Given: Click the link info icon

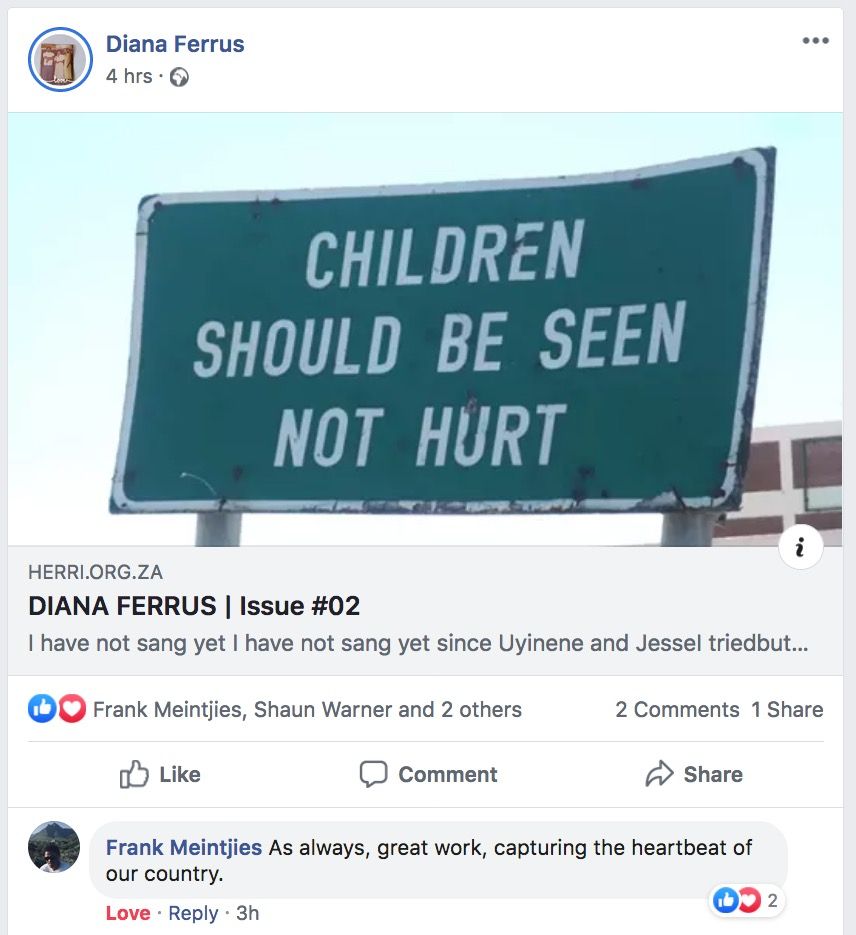Looking at the screenshot, I should click(800, 547).
